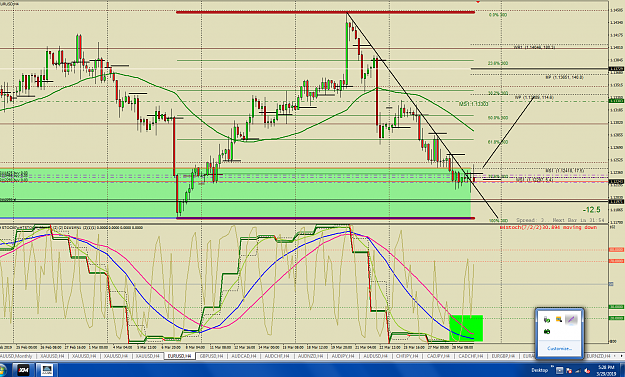Select the AUDJPY,H4 chart tab

(344, 356)
